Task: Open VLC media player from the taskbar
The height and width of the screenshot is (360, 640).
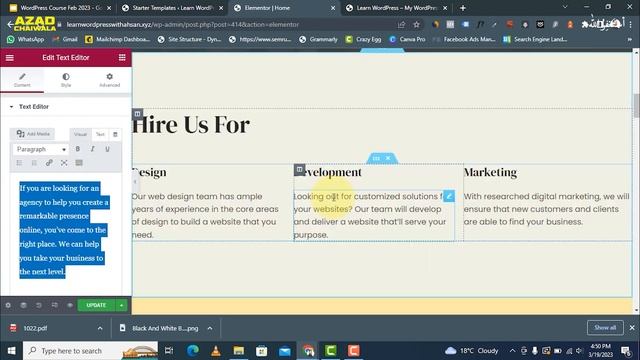Action: click(216, 351)
